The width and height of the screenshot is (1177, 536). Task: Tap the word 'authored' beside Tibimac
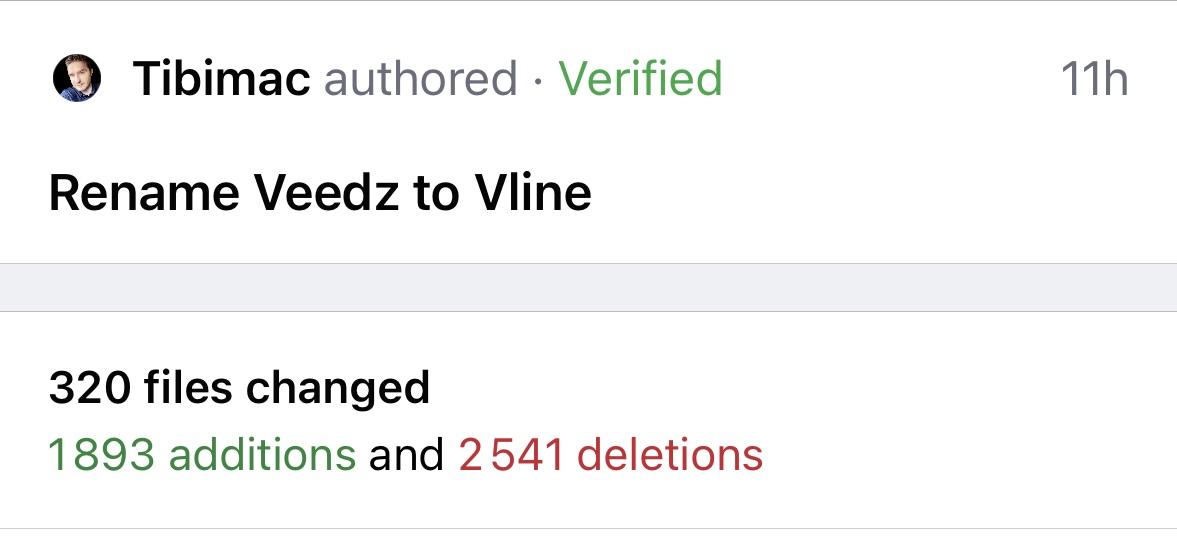pyautogui.click(x=421, y=79)
